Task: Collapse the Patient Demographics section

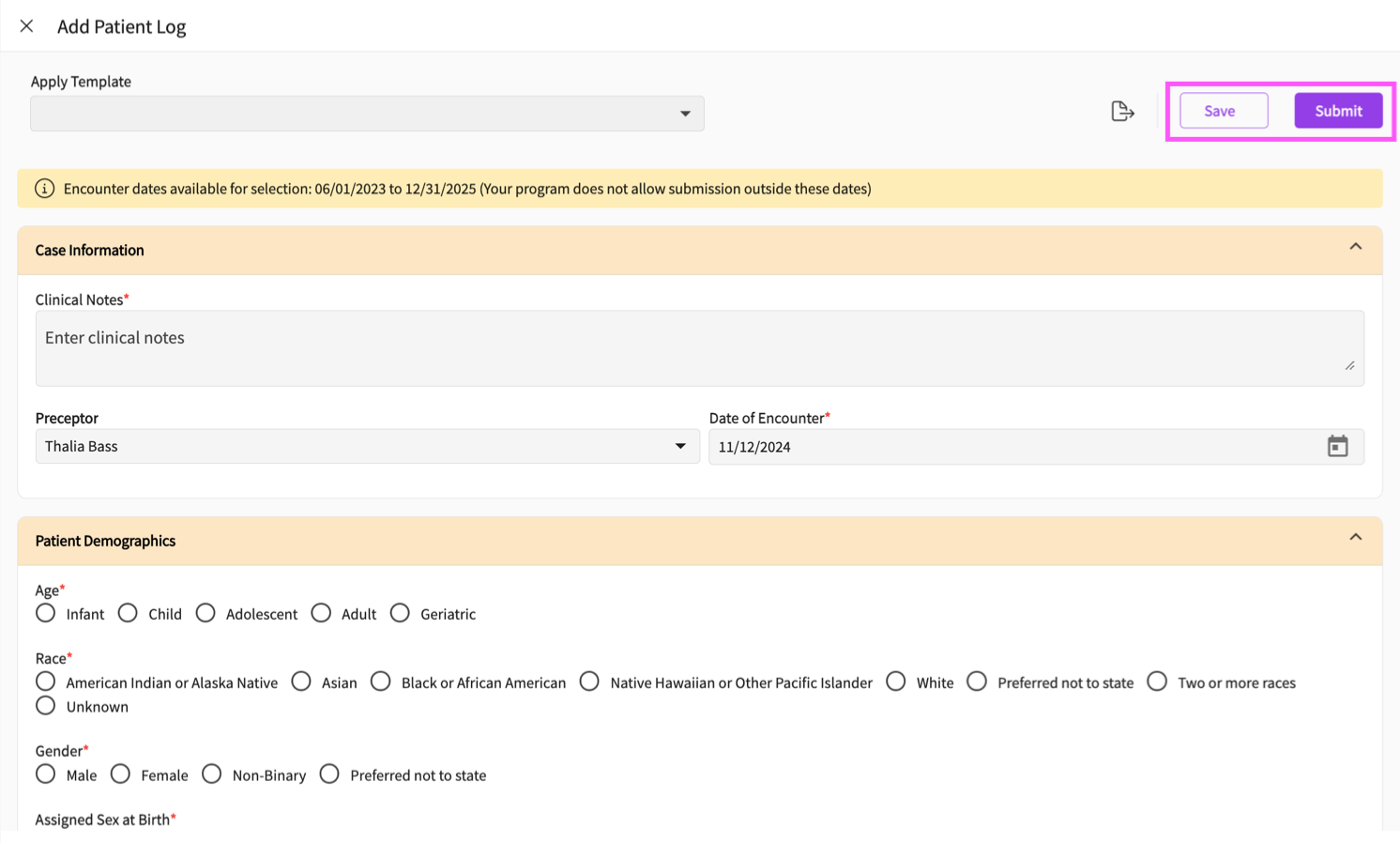Action: 1355,538
